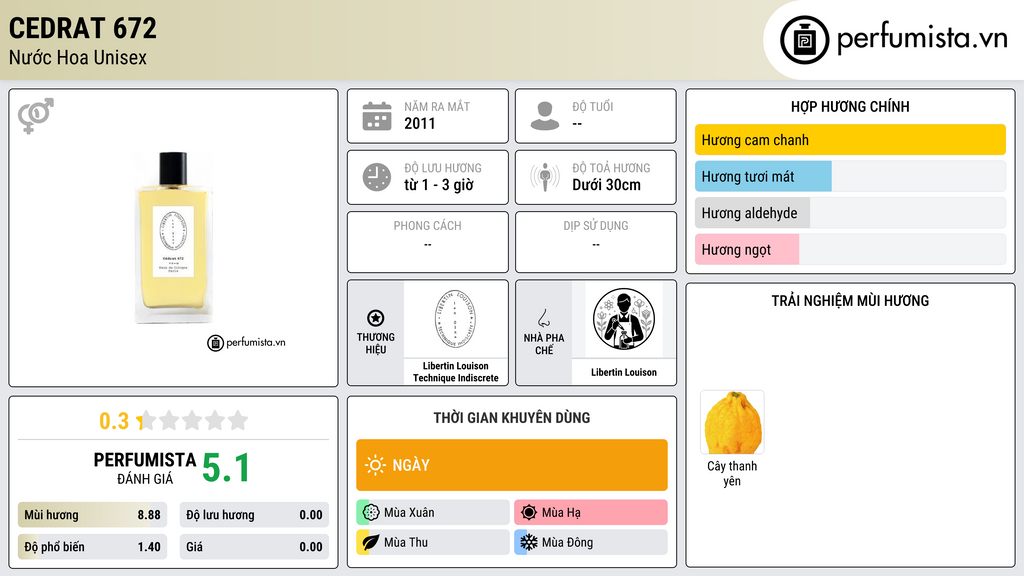Viewport: 1024px width, 576px height.
Task: Click the PERFUMISTA ĐÁNH GIÁ label
Action: [x=145, y=468]
